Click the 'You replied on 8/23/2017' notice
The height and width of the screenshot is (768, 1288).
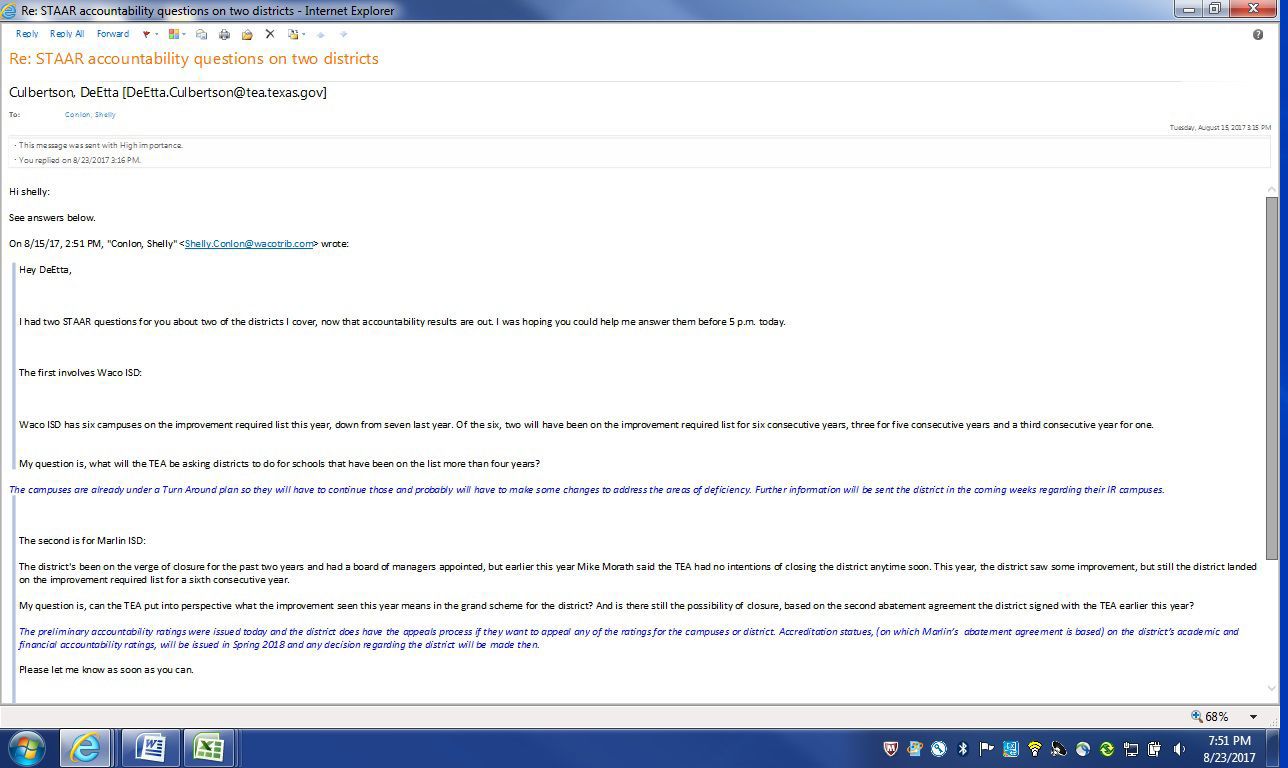[80, 160]
